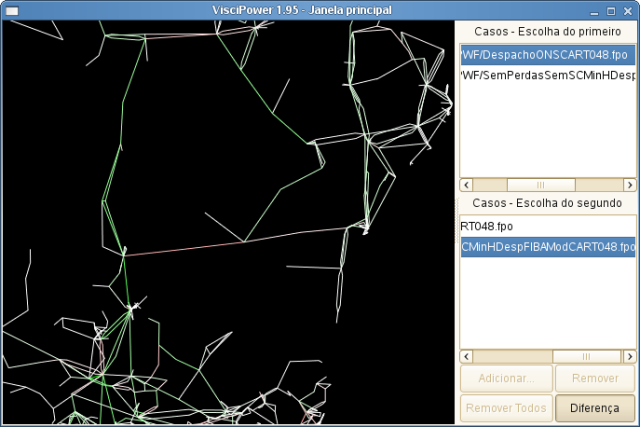Click right arrow of first list scrollbar

click(629, 185)
